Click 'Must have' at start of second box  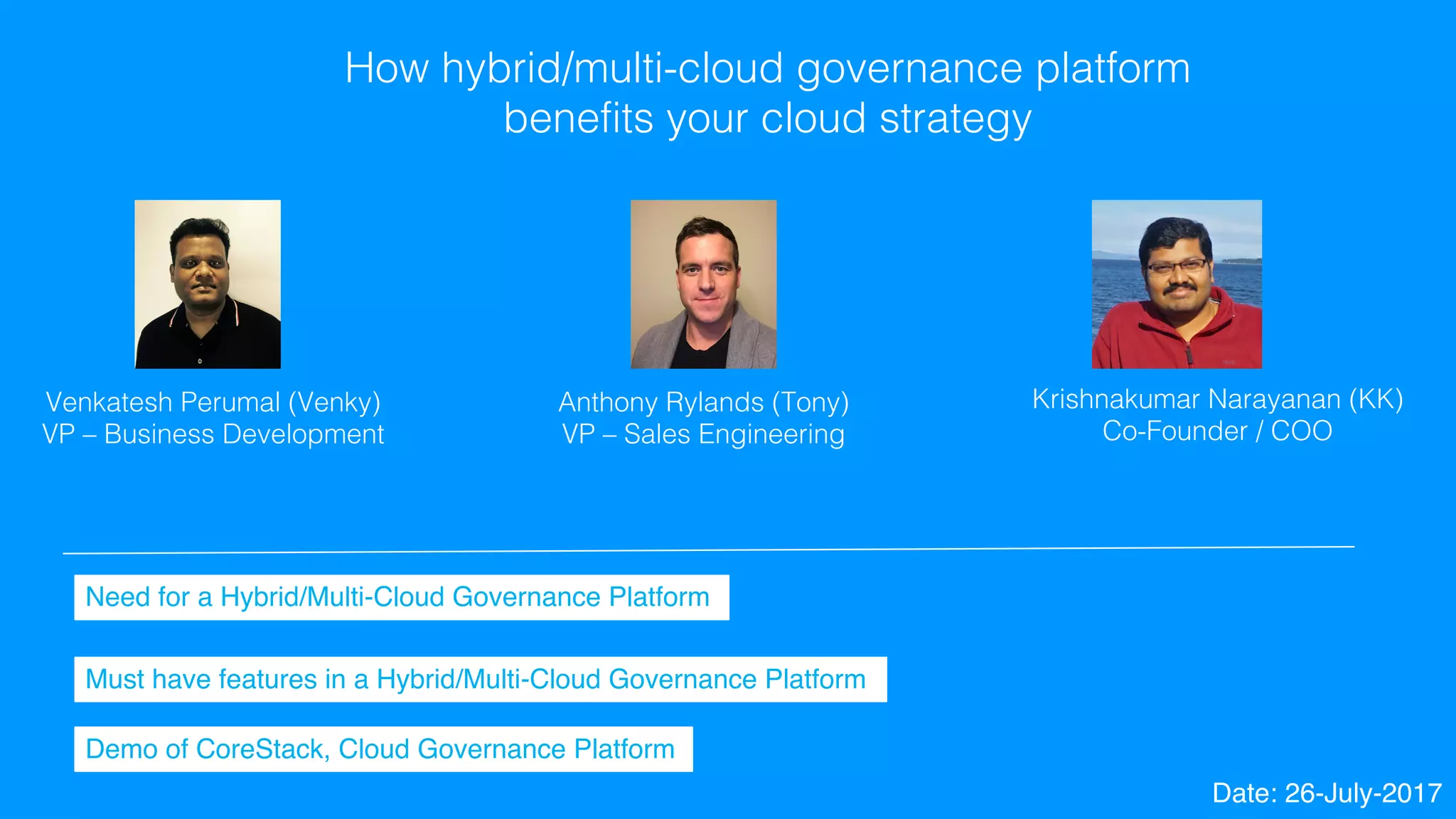pyautogui.click(x=147, y=680)
